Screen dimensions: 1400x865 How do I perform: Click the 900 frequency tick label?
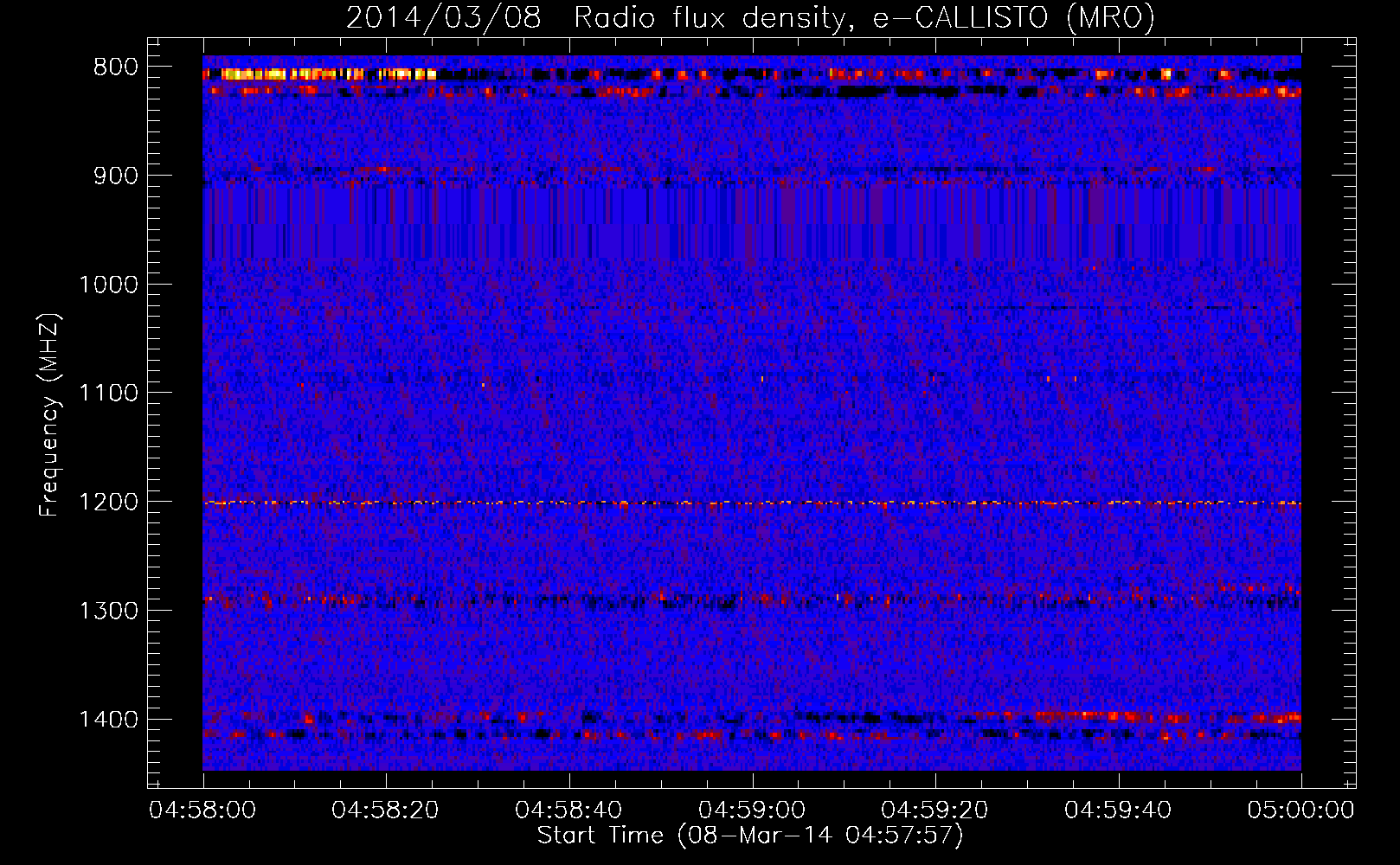pos(116,176)
